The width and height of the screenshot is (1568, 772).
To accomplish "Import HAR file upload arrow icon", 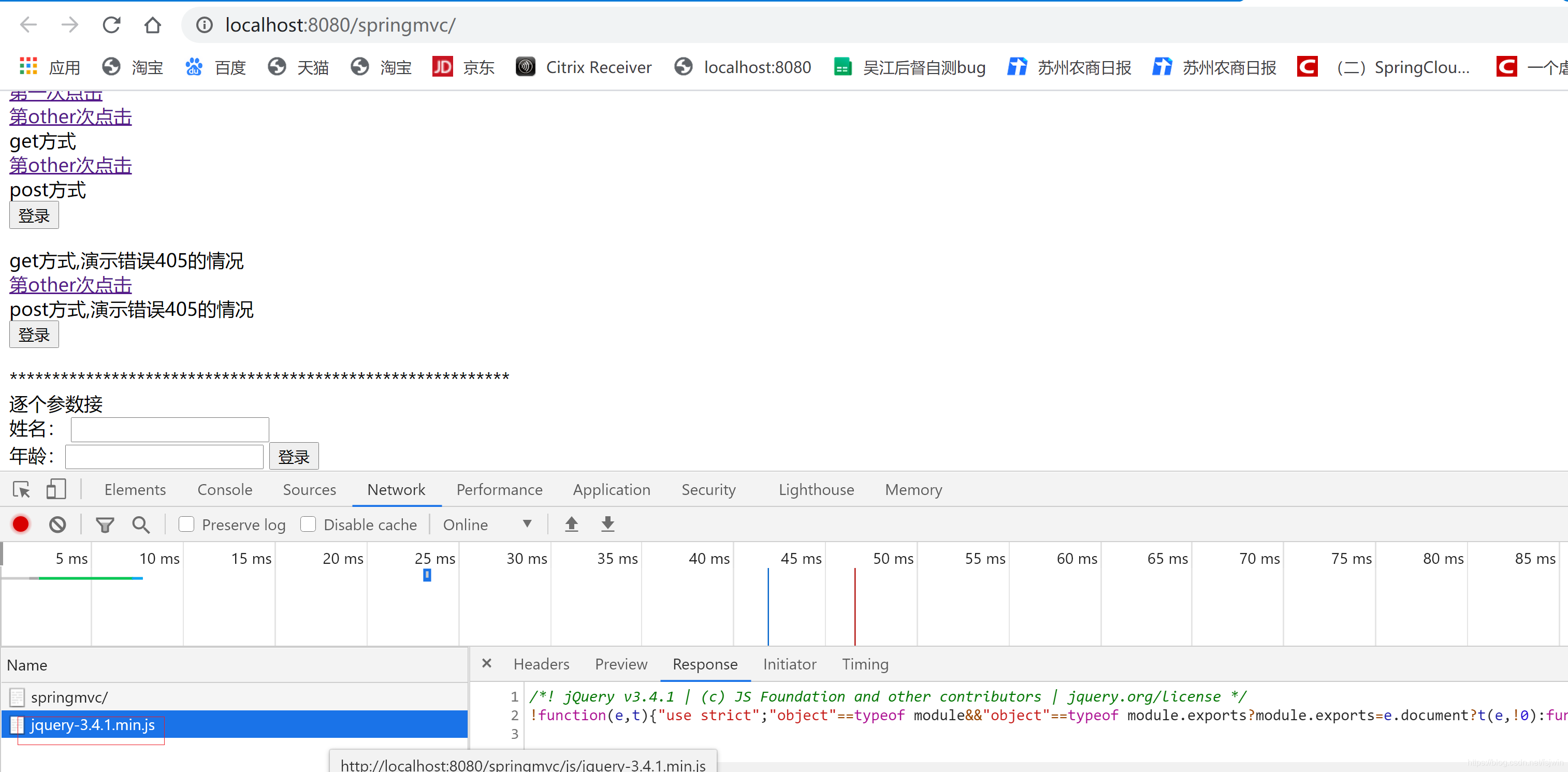I will [571, 524].
